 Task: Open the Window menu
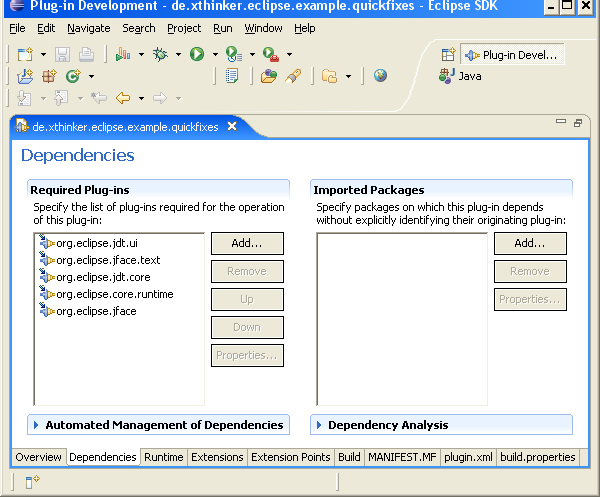[263, 28]
